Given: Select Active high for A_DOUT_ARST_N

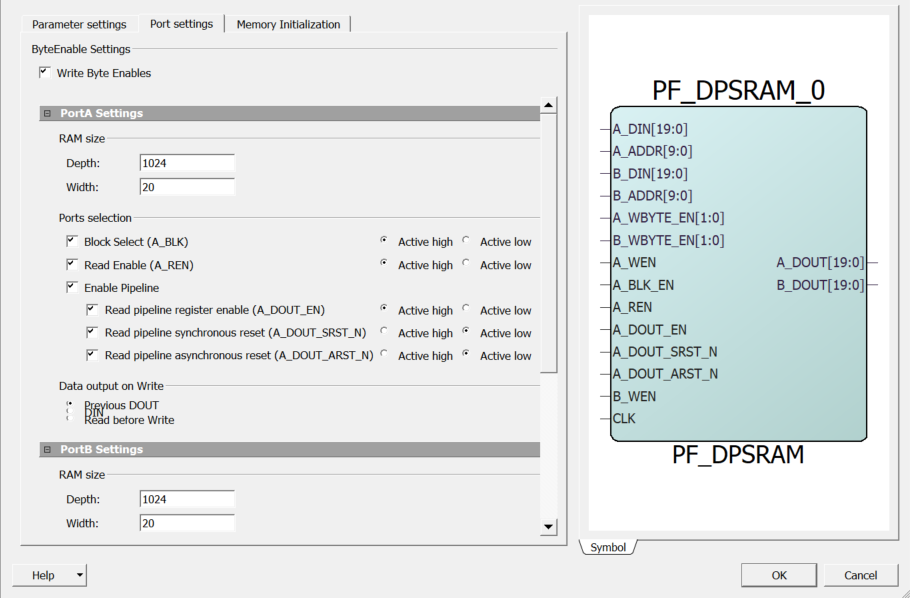Looking at the screenshot, I should (385, 355).
